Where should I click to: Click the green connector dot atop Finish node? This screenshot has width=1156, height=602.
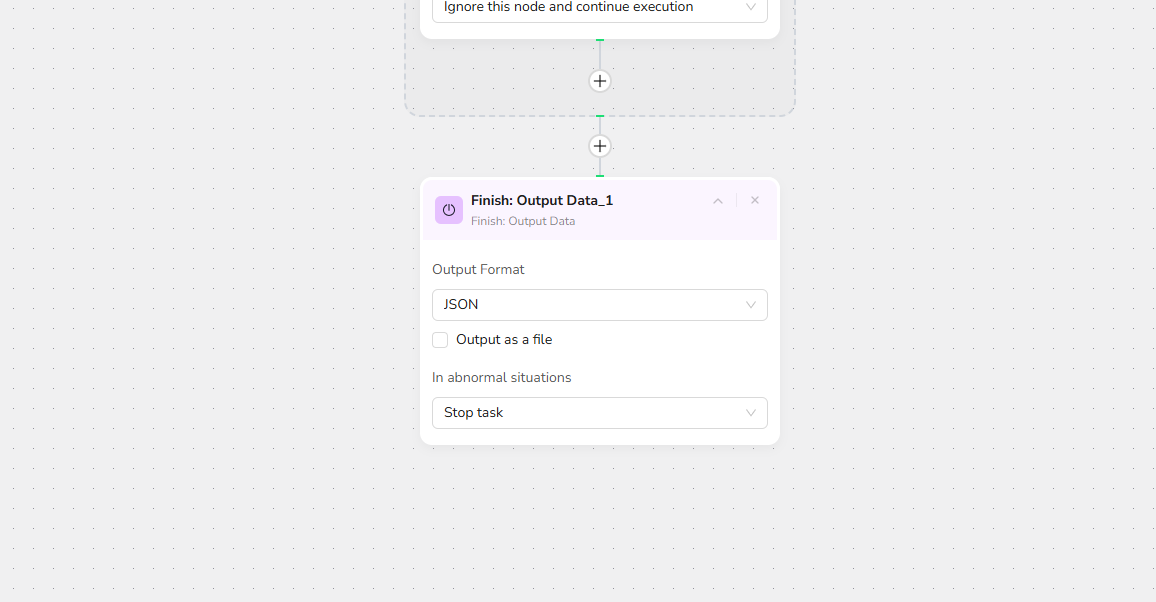(x=600, y=176)
